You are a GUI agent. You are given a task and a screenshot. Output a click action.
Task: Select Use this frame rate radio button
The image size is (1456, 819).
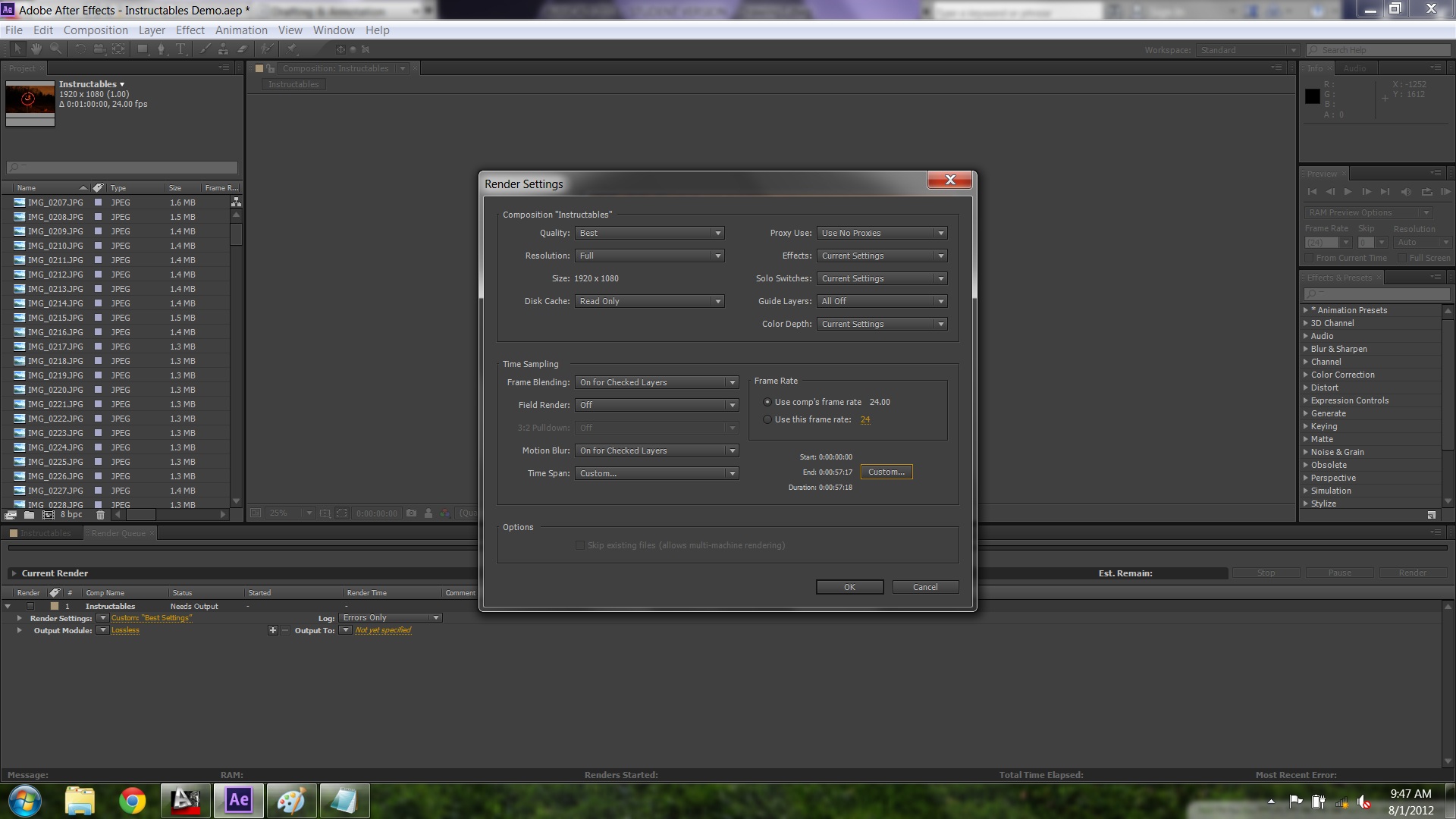pos(767,419)
